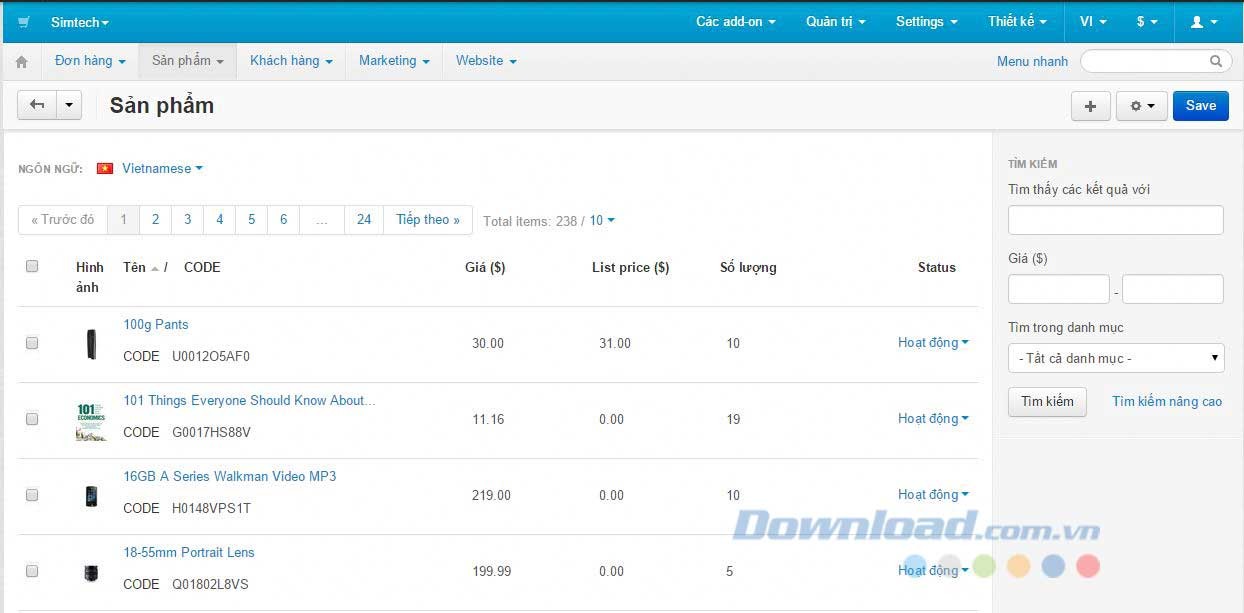1244x613 pixels.
Task: Click the Vietnam flag language icon
Action: [105, 169]
